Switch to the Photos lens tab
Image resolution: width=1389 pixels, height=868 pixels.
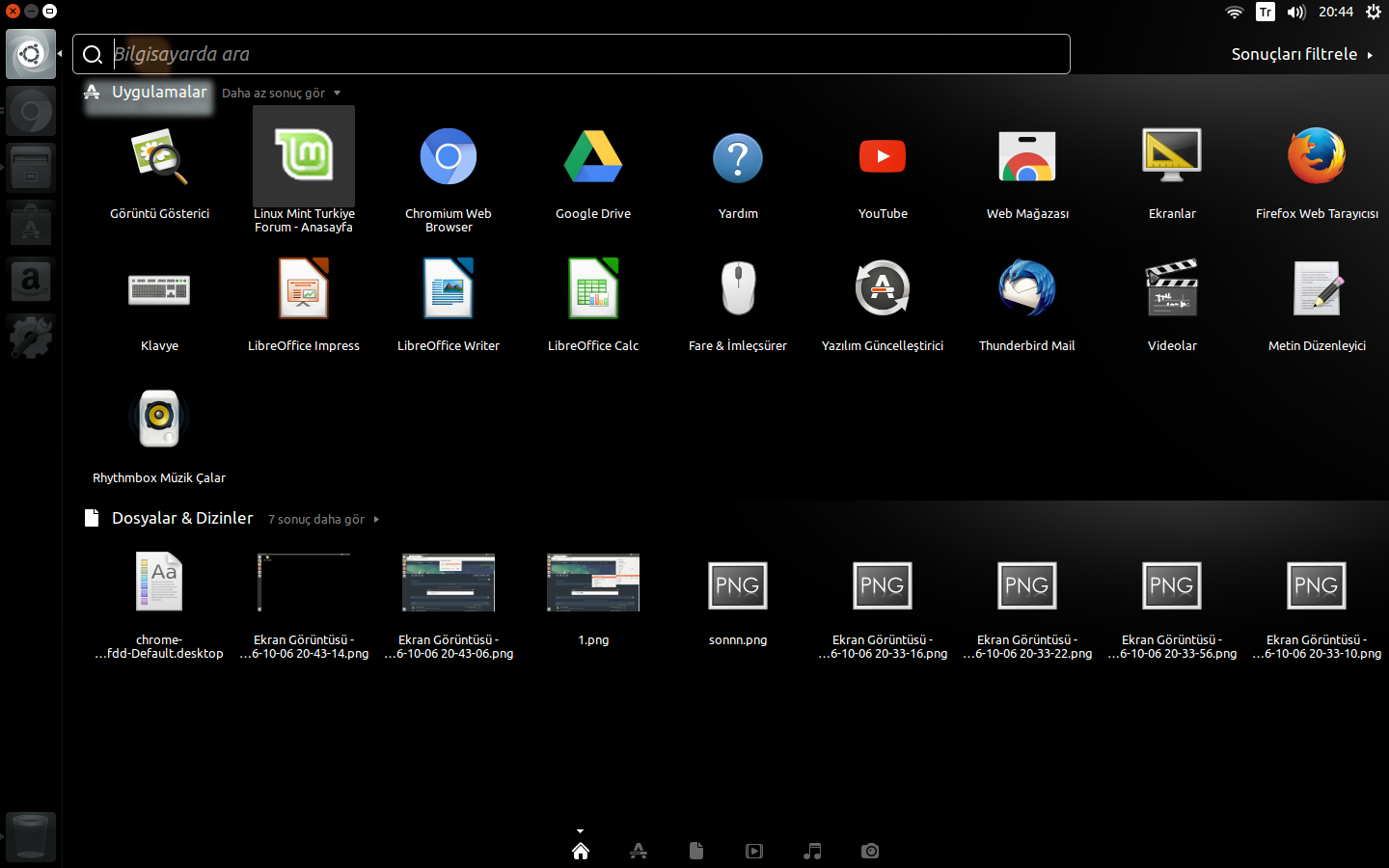click(870, 851)
